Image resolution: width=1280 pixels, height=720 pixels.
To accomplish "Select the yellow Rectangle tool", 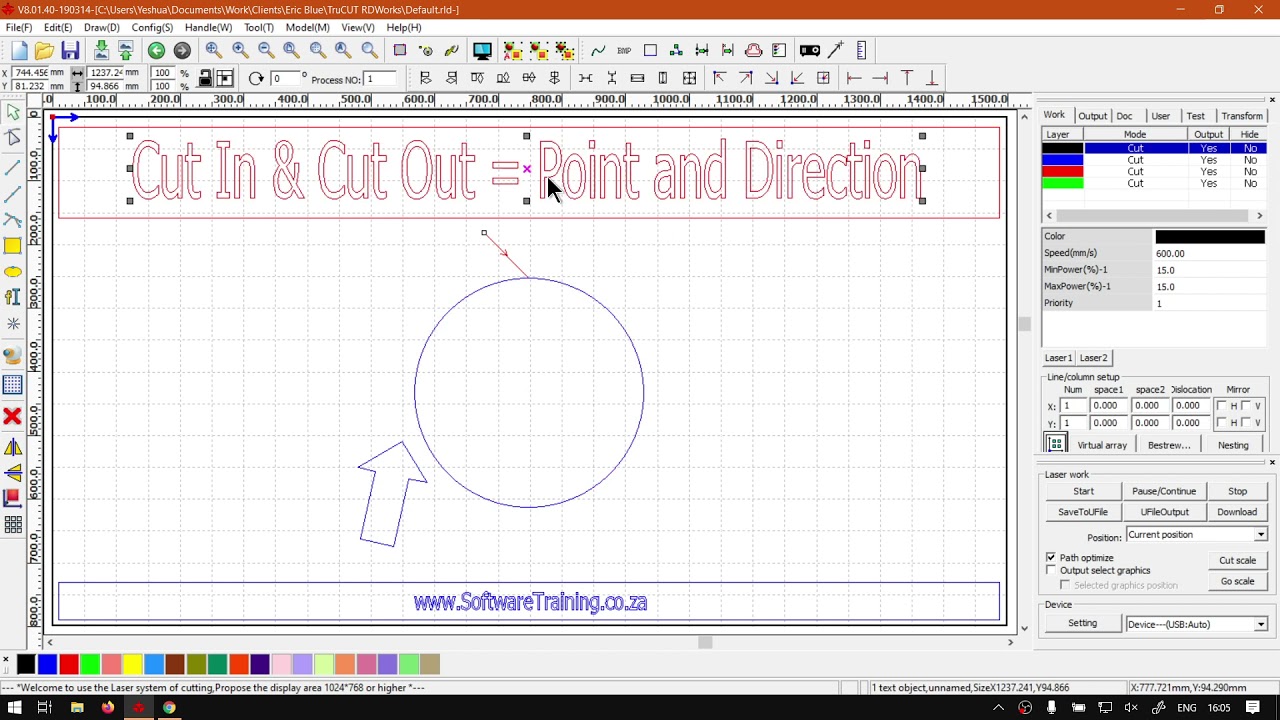I will [x=13, y=246].
